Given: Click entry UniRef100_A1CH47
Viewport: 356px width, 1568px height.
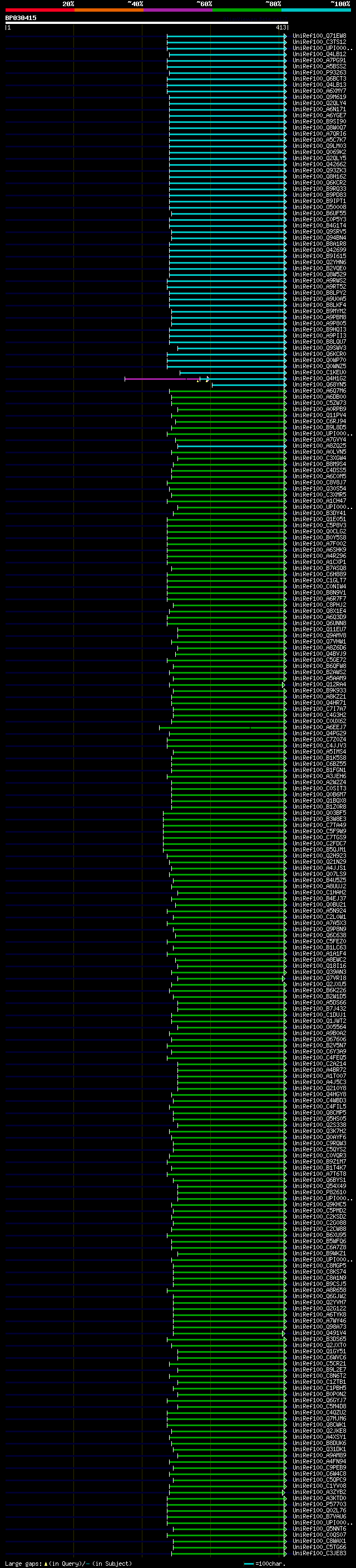Looking at the screenshot, I should pyautogui.click(x=319, y=501).
